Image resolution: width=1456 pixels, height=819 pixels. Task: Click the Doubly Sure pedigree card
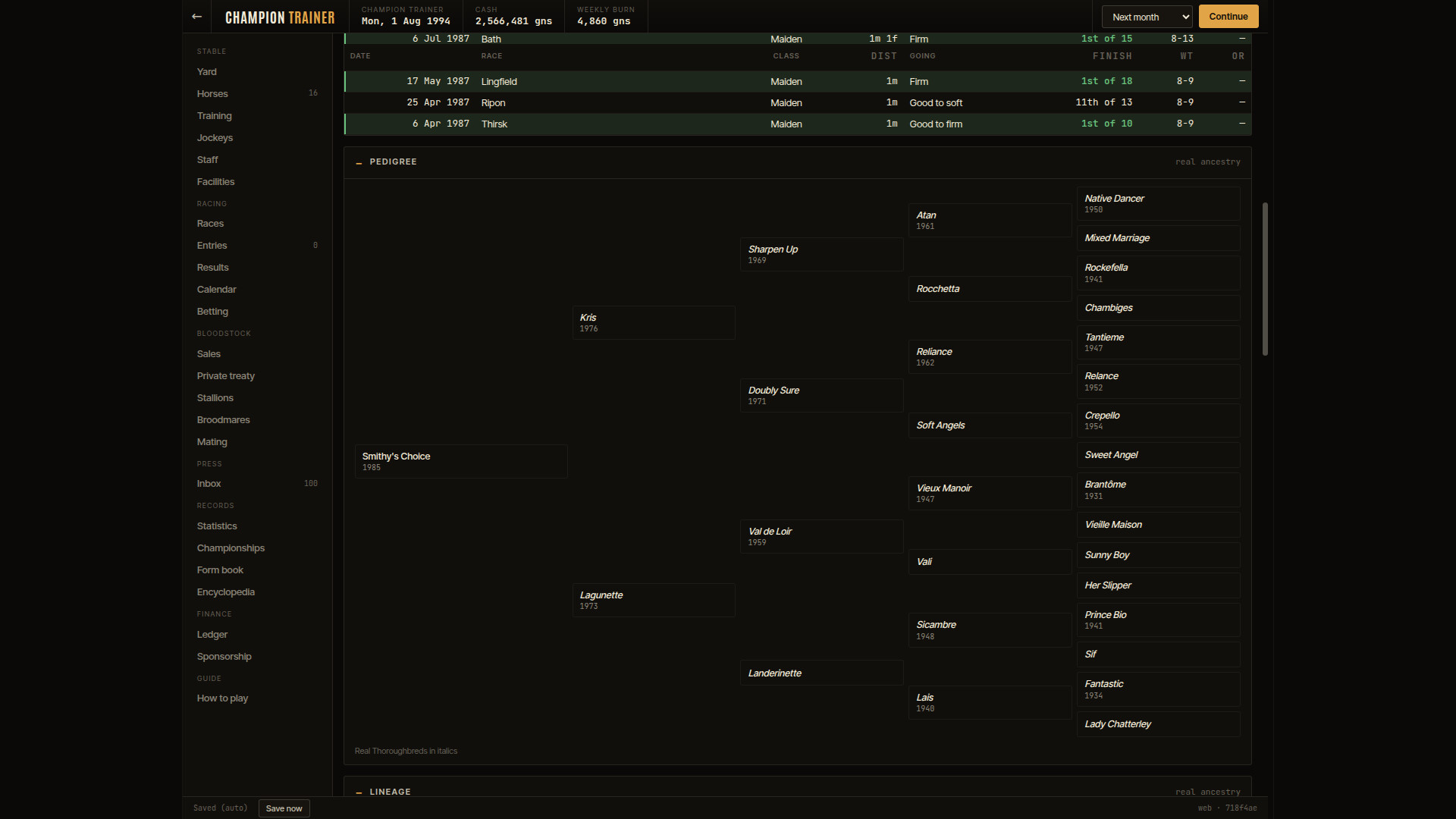point(821,396)
